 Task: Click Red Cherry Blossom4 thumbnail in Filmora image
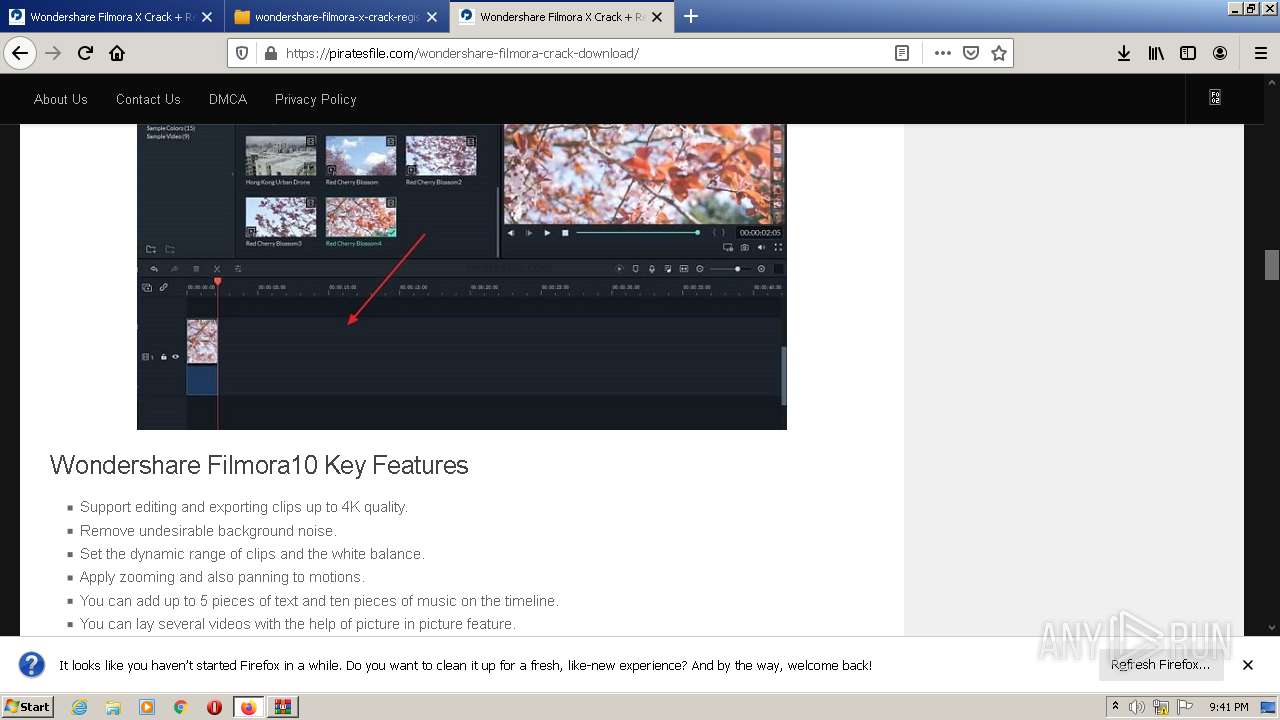[x=361, y=217]
